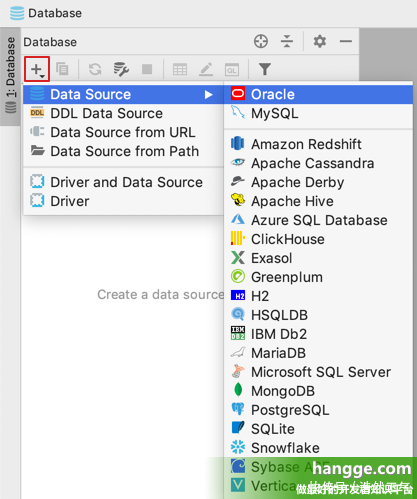Expand the Data Source submenu arrow
Image resolution: width=417 pixels, height=499 pixels.
tap(209, 95)
